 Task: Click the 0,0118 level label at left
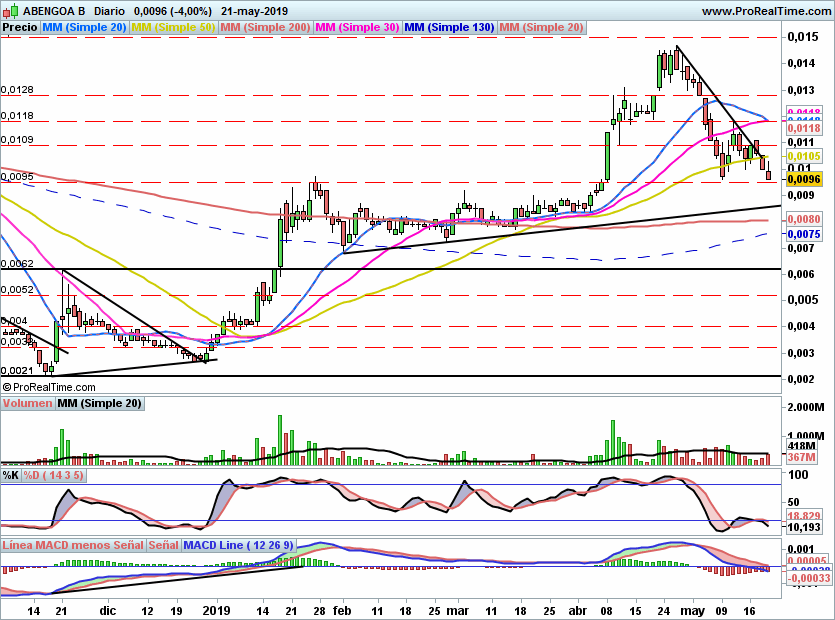(x=17, y=115)
